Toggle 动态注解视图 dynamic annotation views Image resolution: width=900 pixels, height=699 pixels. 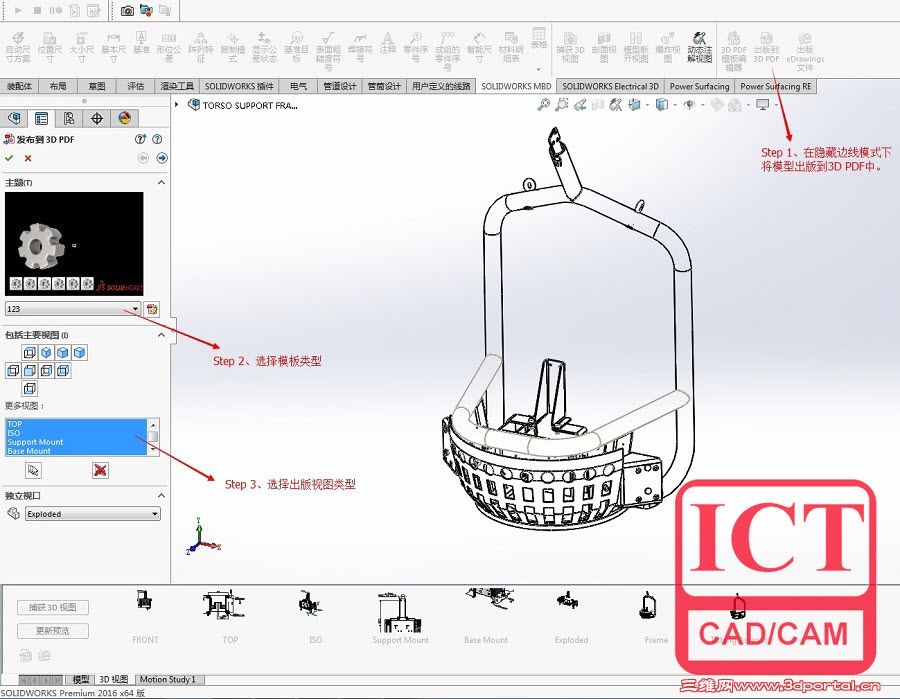pos(700,48)
